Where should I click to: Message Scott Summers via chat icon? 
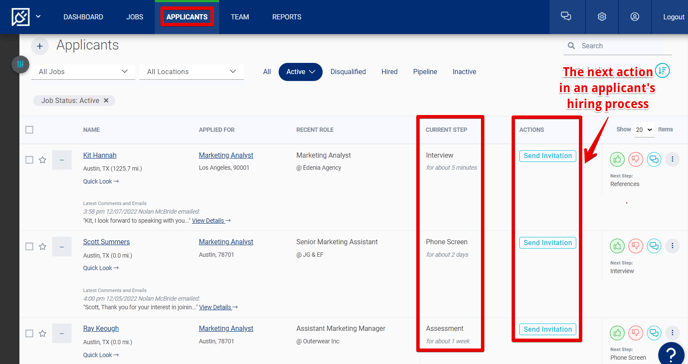point(654,246)
